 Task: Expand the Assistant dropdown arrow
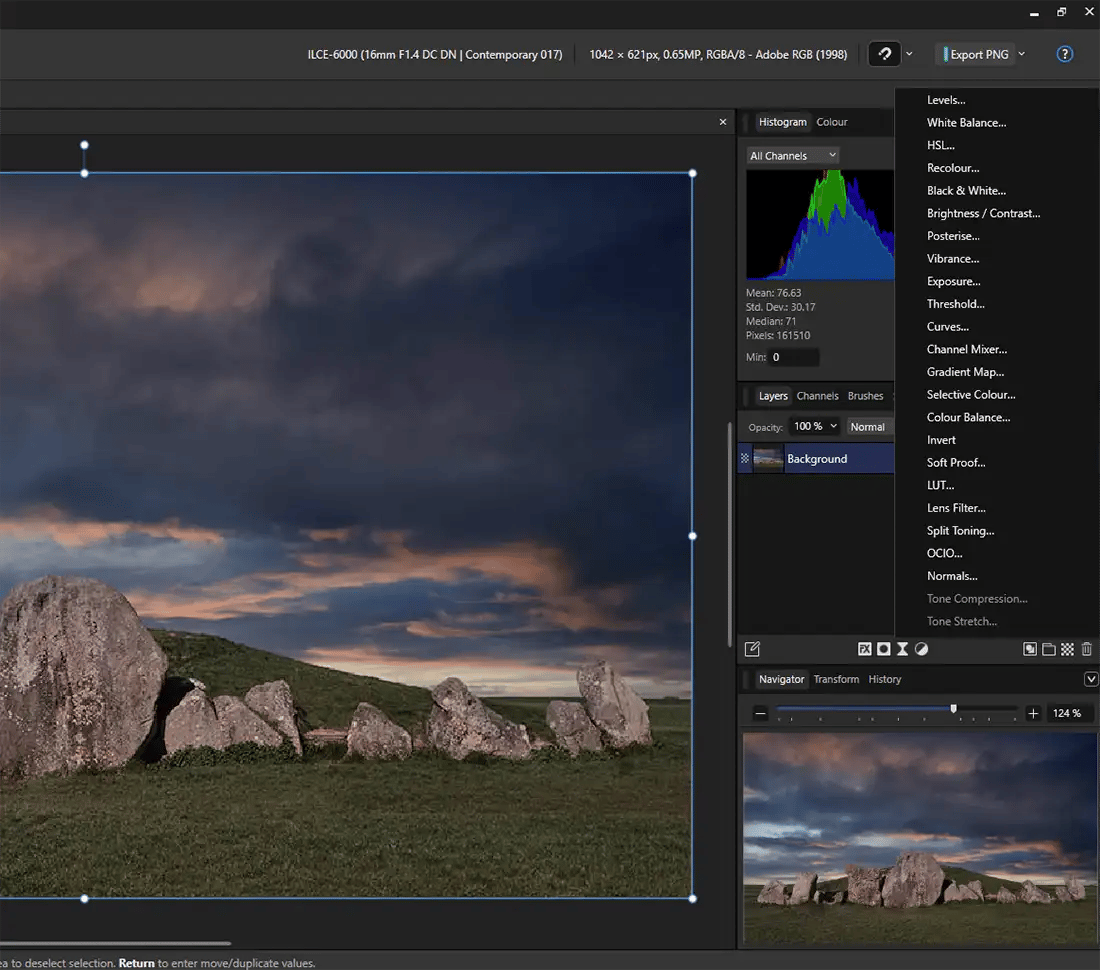pyautogui.click(x=909, y=54)
